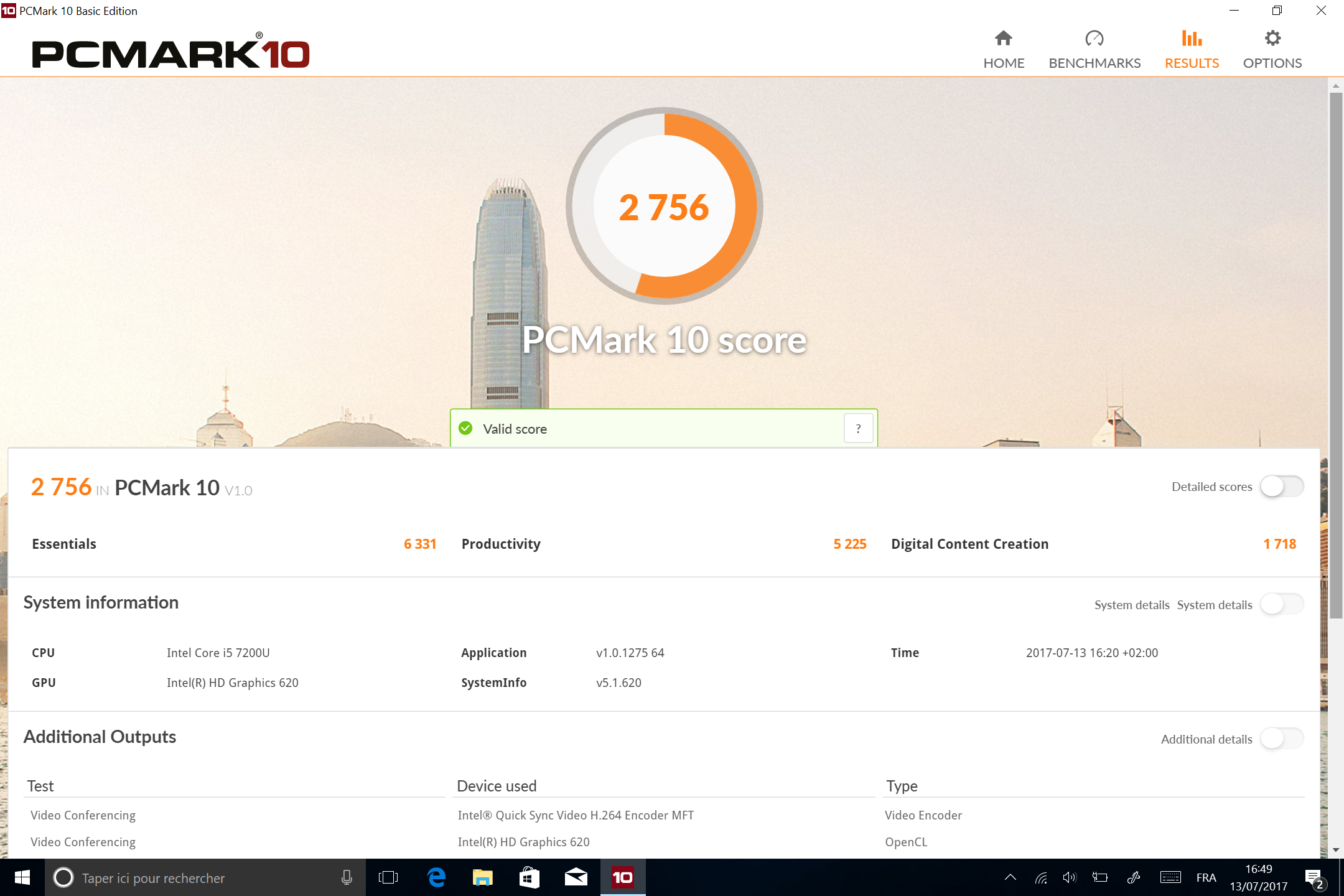Click the green valid score checkmark
Image resolution: width=1344 pixels, height=896 pixels.
(x=465, y=428)
